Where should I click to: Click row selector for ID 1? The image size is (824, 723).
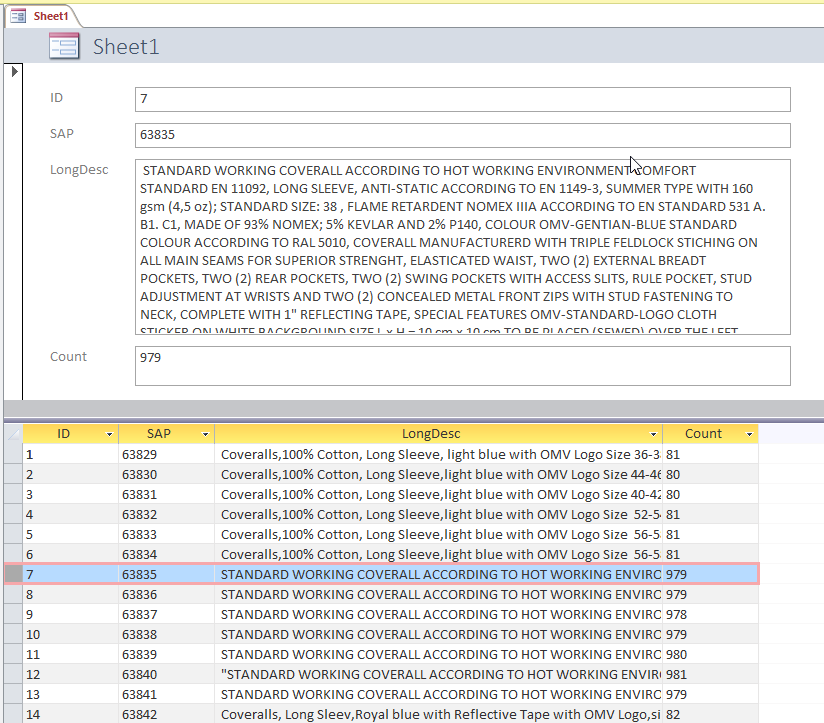pos(14,455)
